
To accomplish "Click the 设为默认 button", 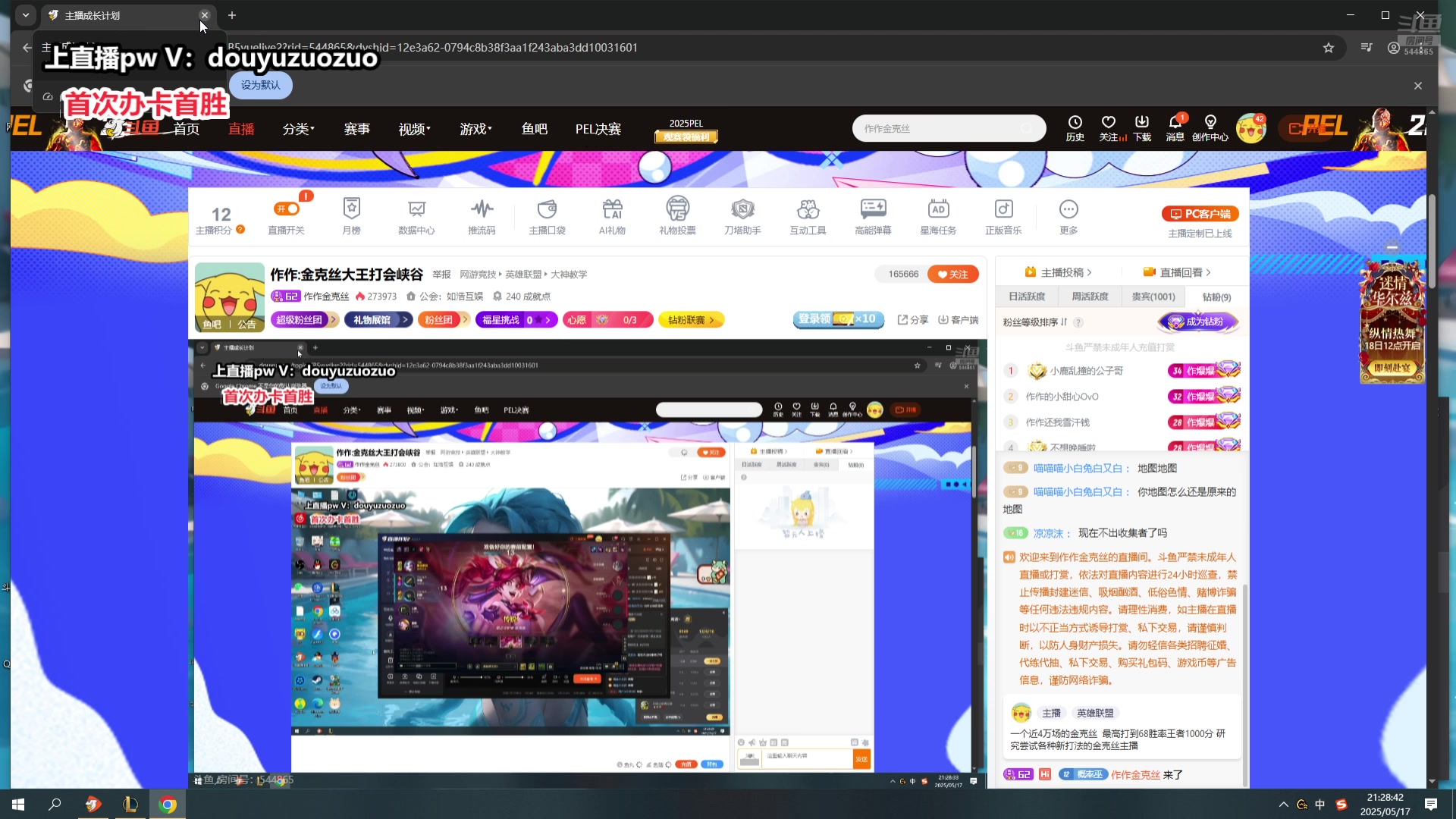I will [x=261, y=85].
